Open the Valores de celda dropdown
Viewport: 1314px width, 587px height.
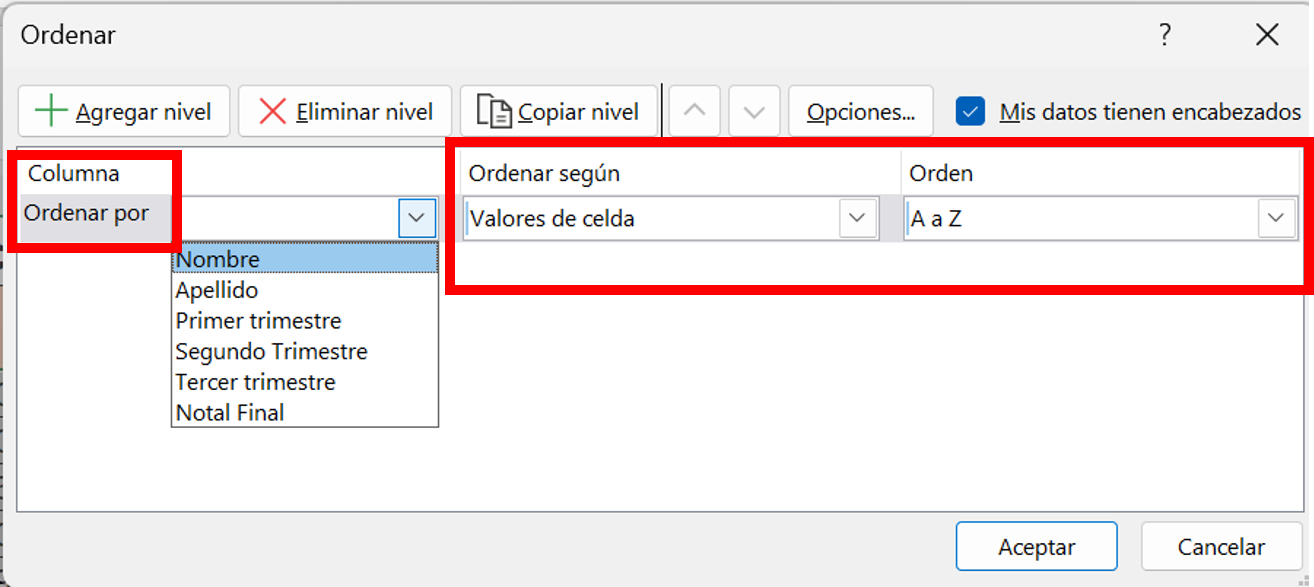point(858,218)
